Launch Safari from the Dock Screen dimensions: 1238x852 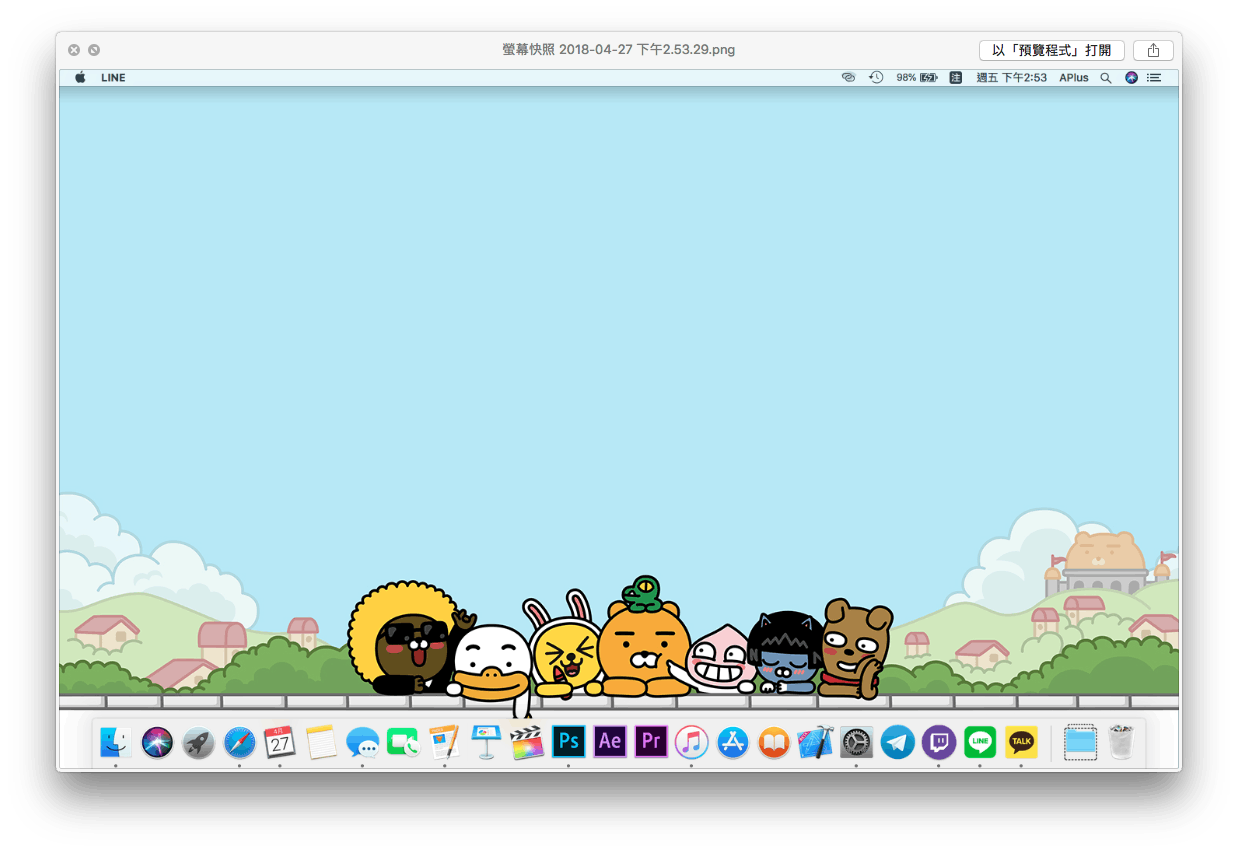(x=239, y=742)
